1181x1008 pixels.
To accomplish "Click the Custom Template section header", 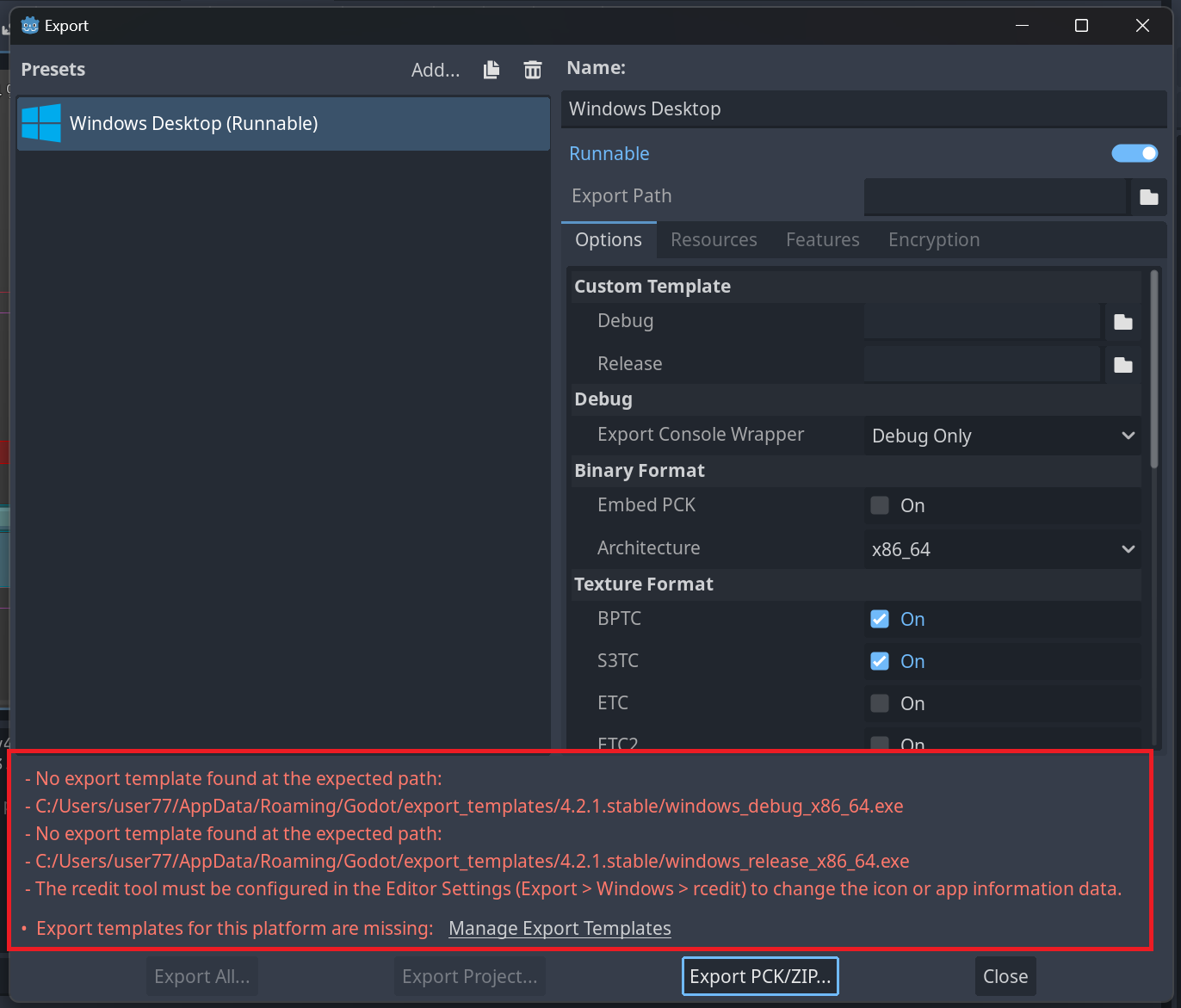I will click(x=652, y=287).
